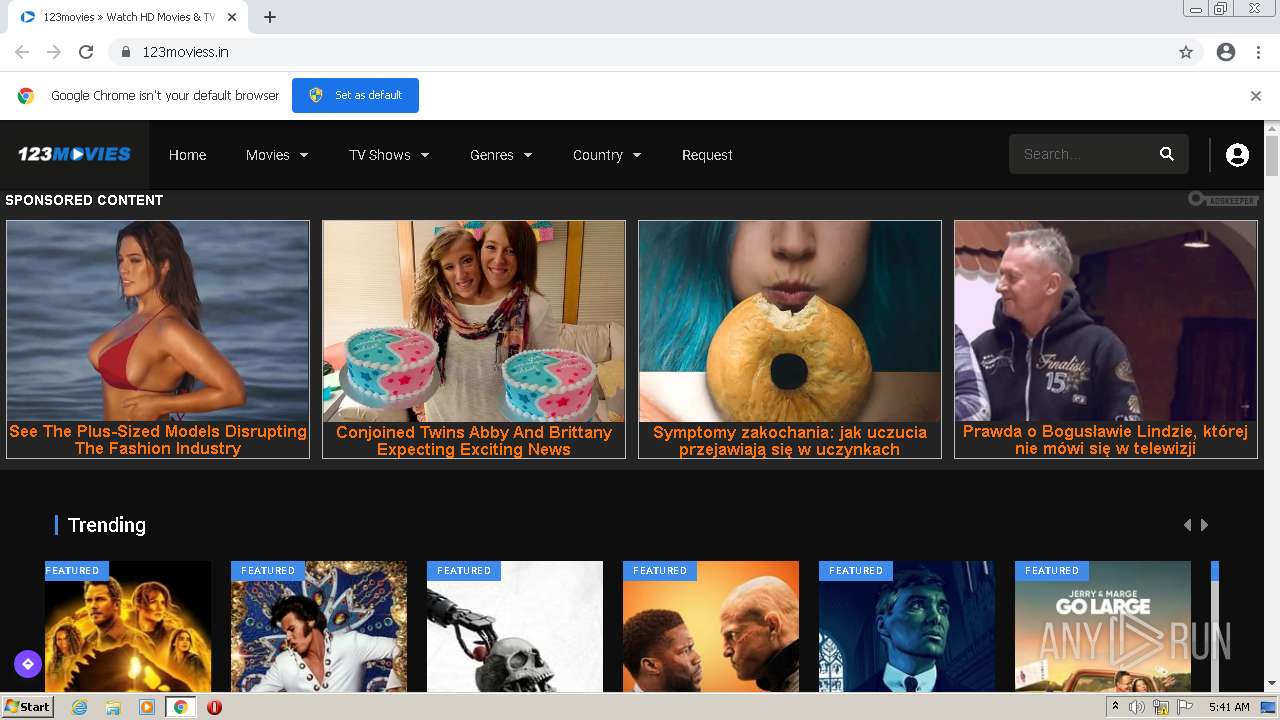The width and height of the screenshot is (1280, 720).
Task: Open the Windows Start button
Action: [27, 707]
